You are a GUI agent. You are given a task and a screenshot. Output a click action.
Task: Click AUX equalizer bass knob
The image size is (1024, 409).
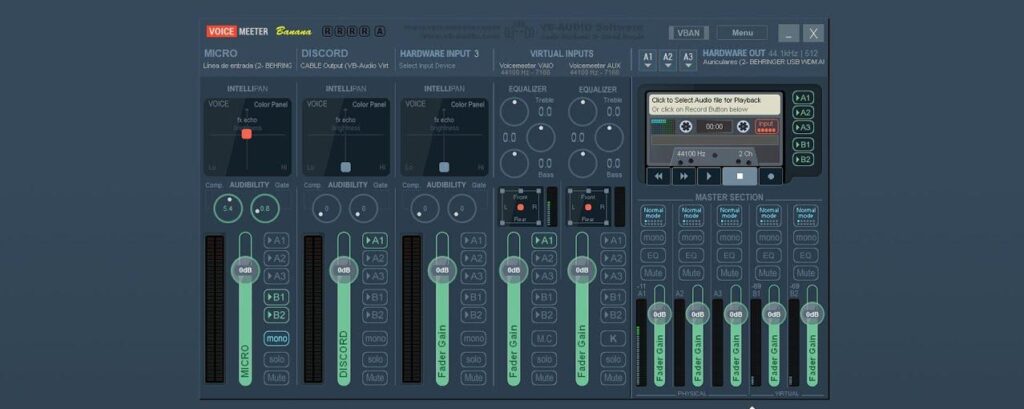click(583, 163)
